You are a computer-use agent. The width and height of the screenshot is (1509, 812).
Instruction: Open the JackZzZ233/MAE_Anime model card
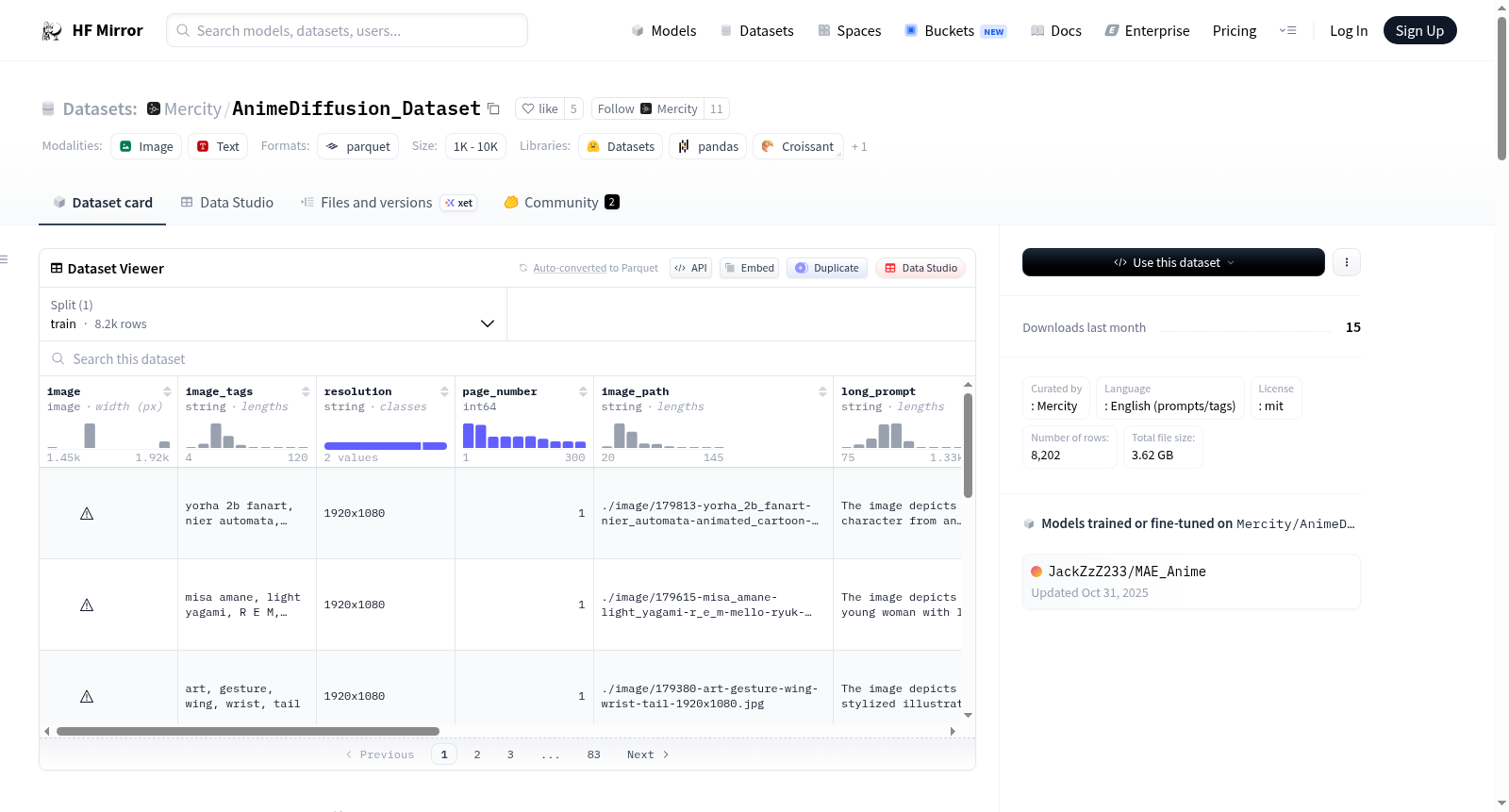(x=1191, y=581)
